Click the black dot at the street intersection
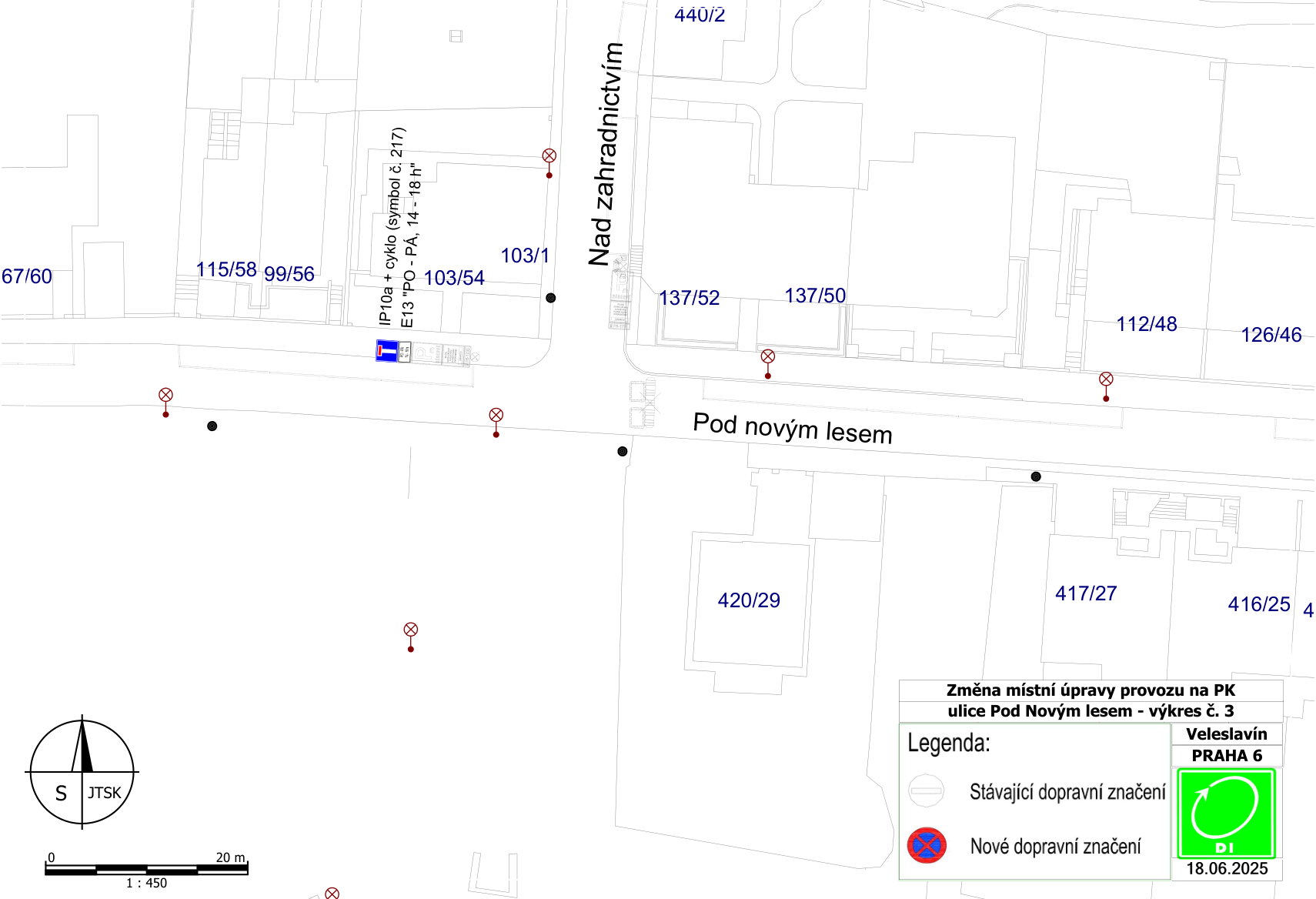Viewport: 1316px width, 899px height. 623,452
